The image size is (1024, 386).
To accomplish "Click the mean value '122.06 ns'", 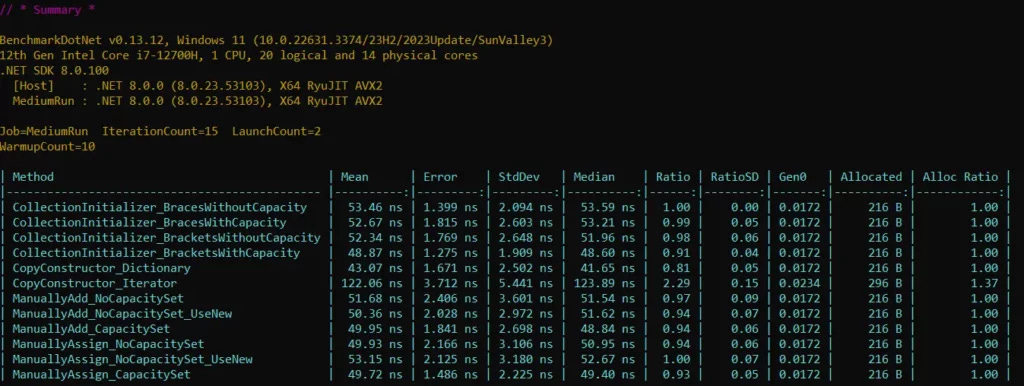I will [372, 283].
